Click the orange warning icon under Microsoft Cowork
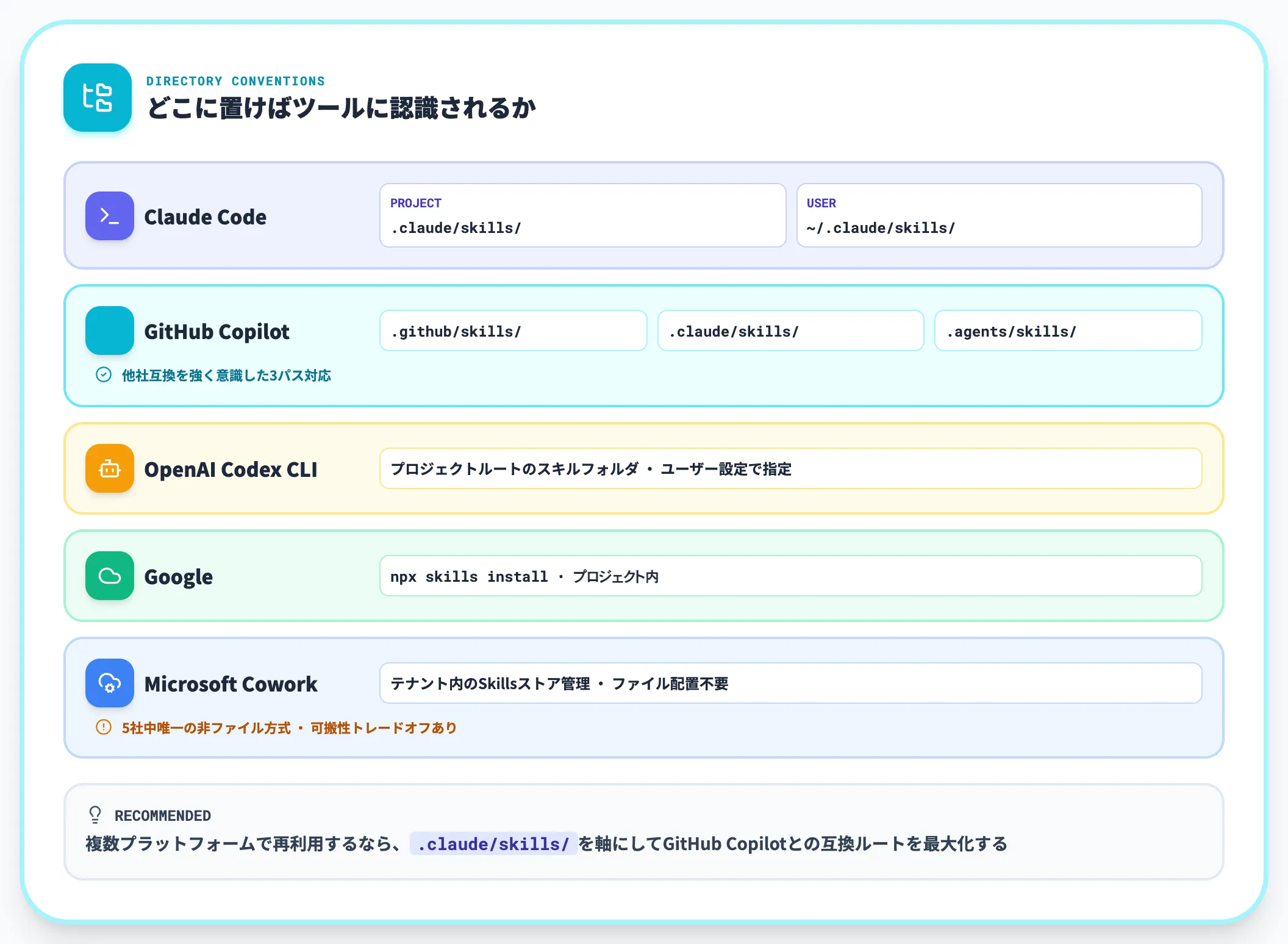 (x=104, y=727)
